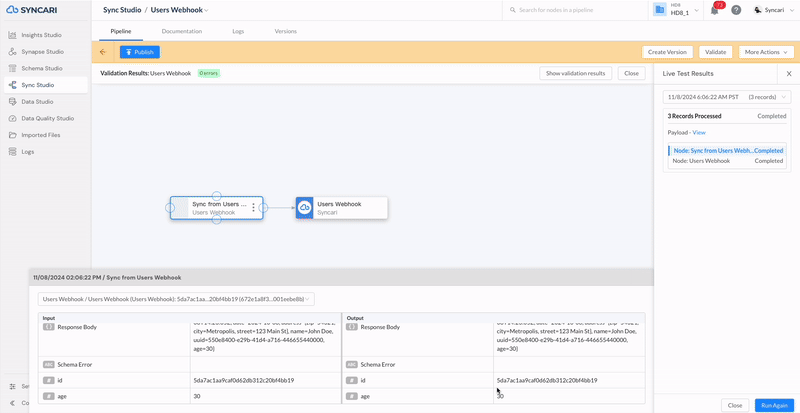Screen dimensions: 800x413
Task: Switch to the Pipeline tab
Action: [121, 31]
